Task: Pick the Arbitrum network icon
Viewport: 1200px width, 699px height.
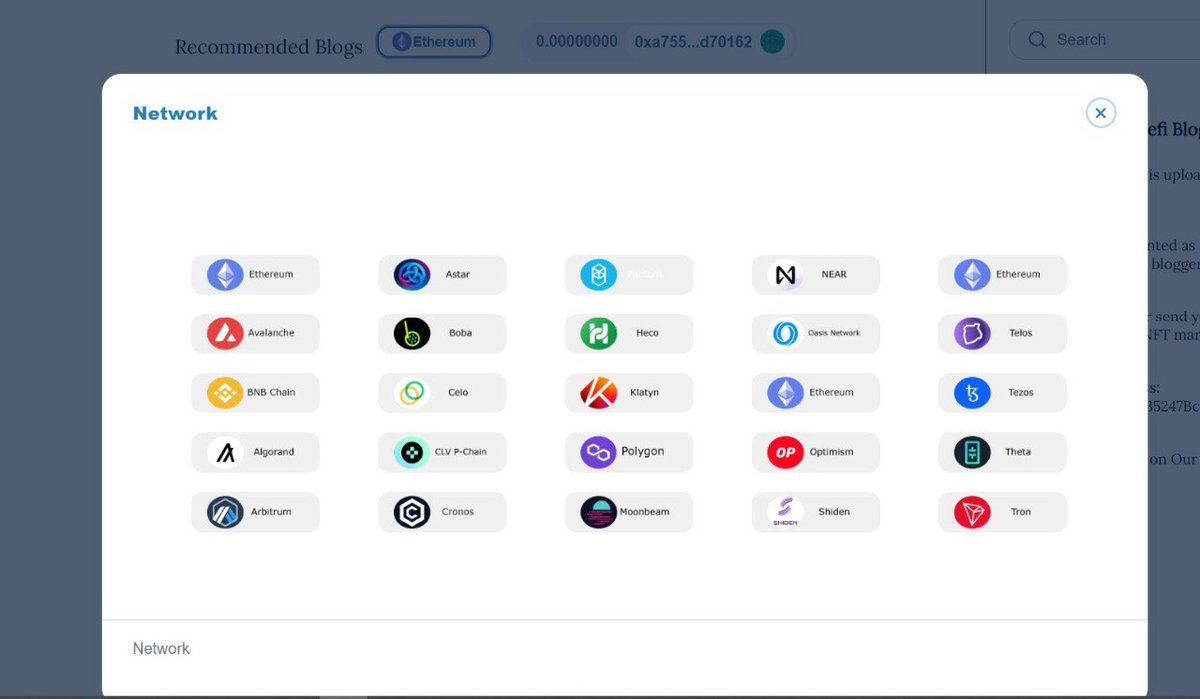Action: 225,512
